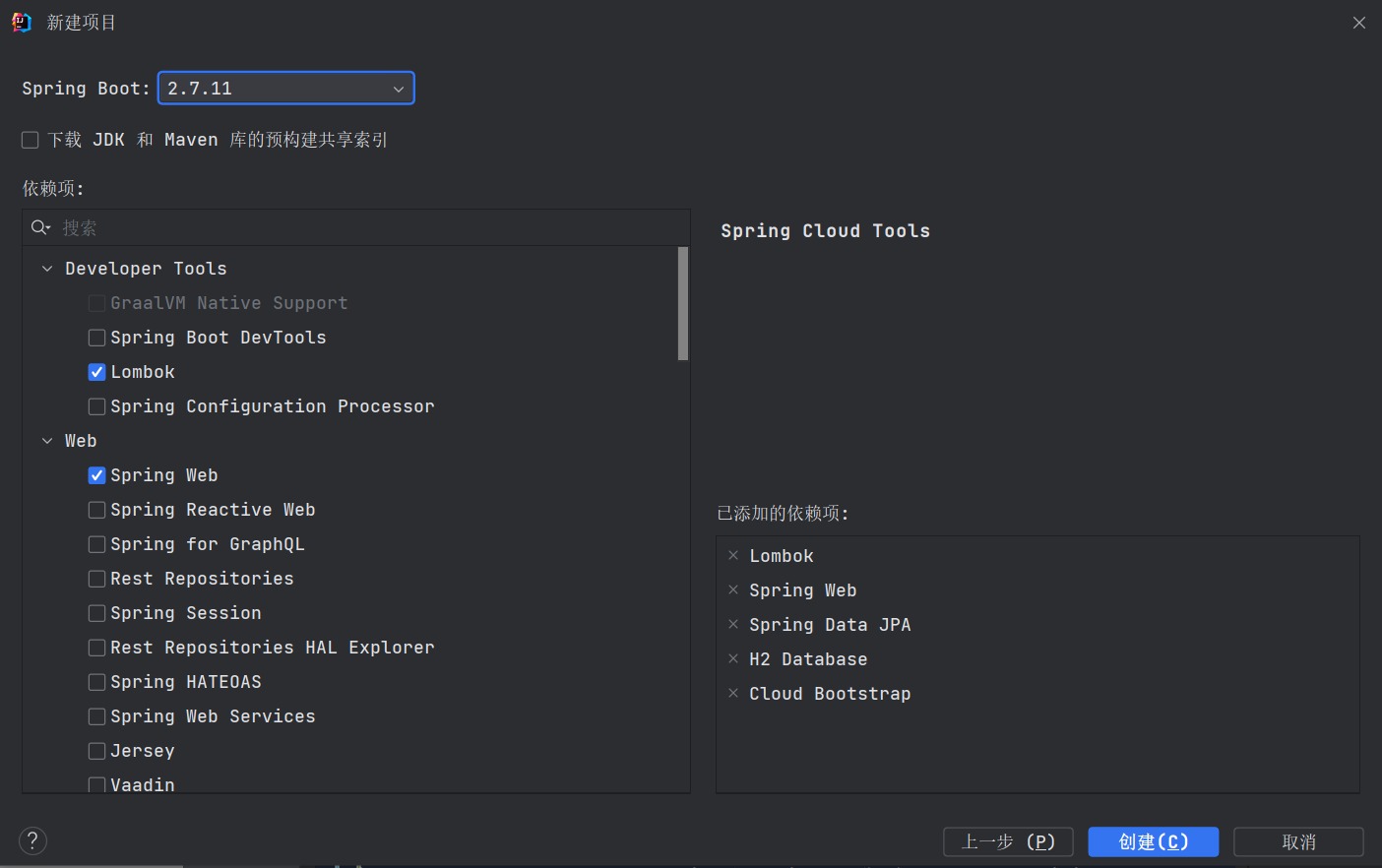1382x868 pixels.
Task: Remove Cloud Bootstrap from added dependencies
Action: tap(733, 693)
